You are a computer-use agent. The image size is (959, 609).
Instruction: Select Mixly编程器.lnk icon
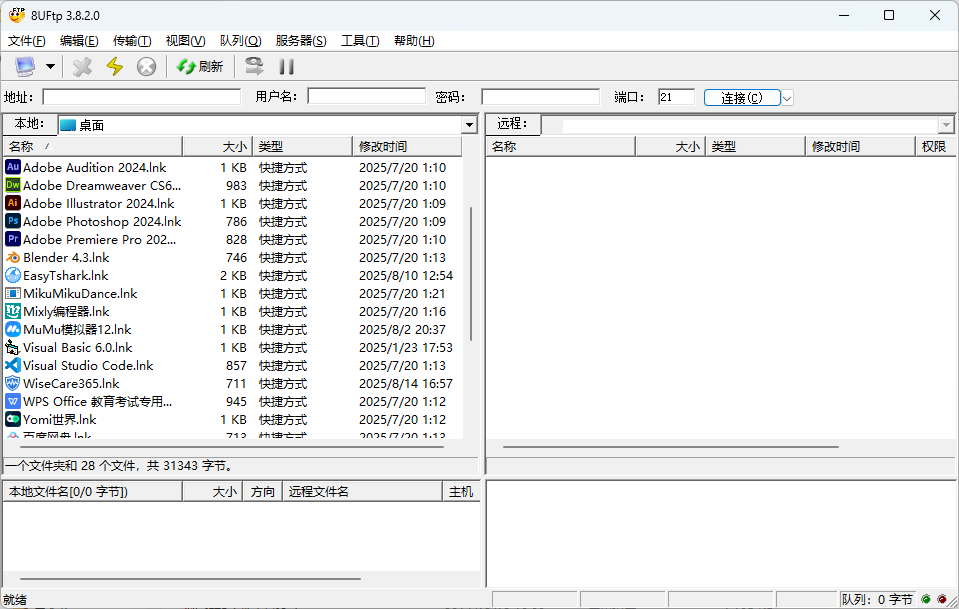click(13, 311)
